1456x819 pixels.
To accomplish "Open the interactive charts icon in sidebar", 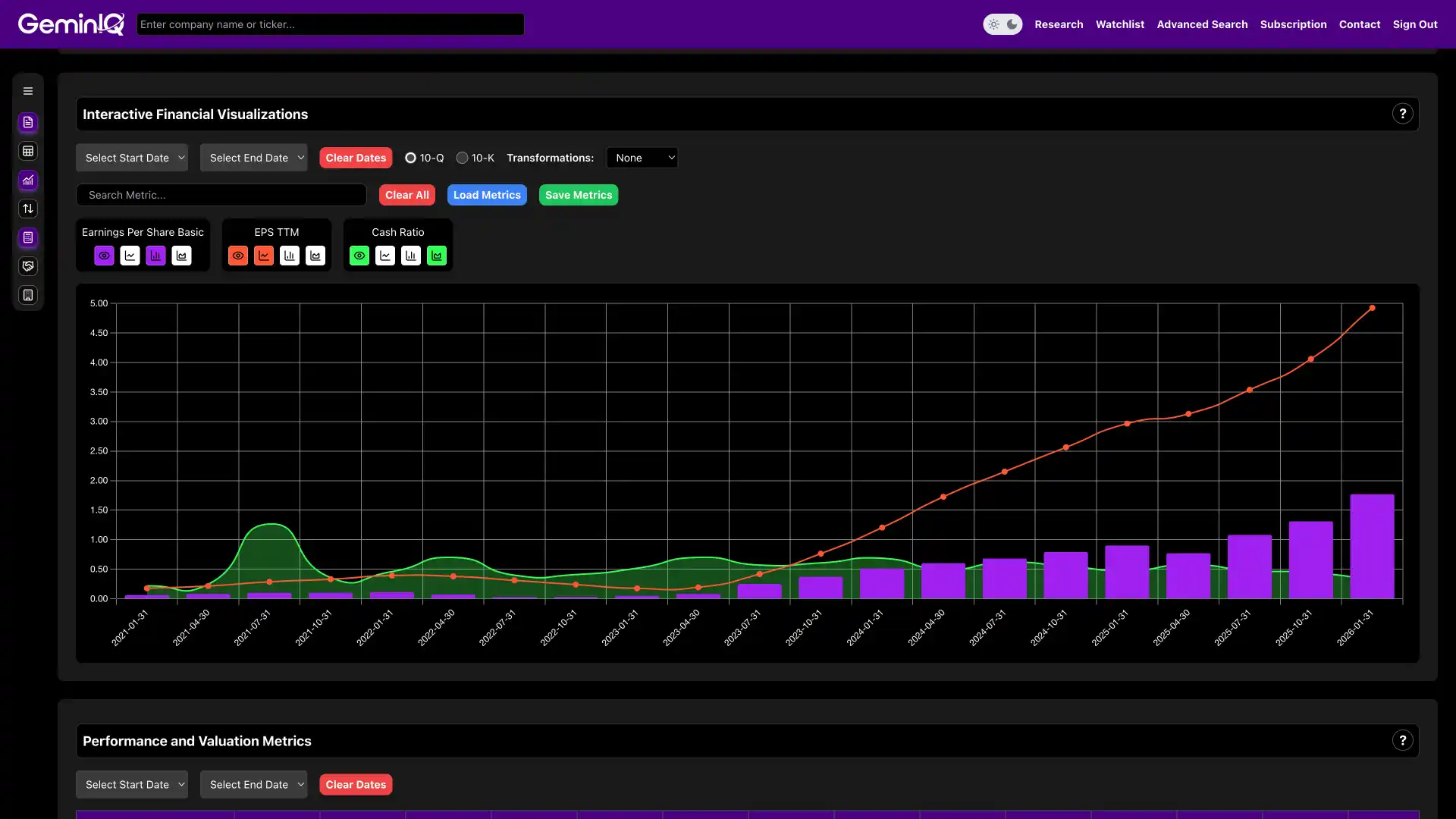I will [x=28, y=180].
